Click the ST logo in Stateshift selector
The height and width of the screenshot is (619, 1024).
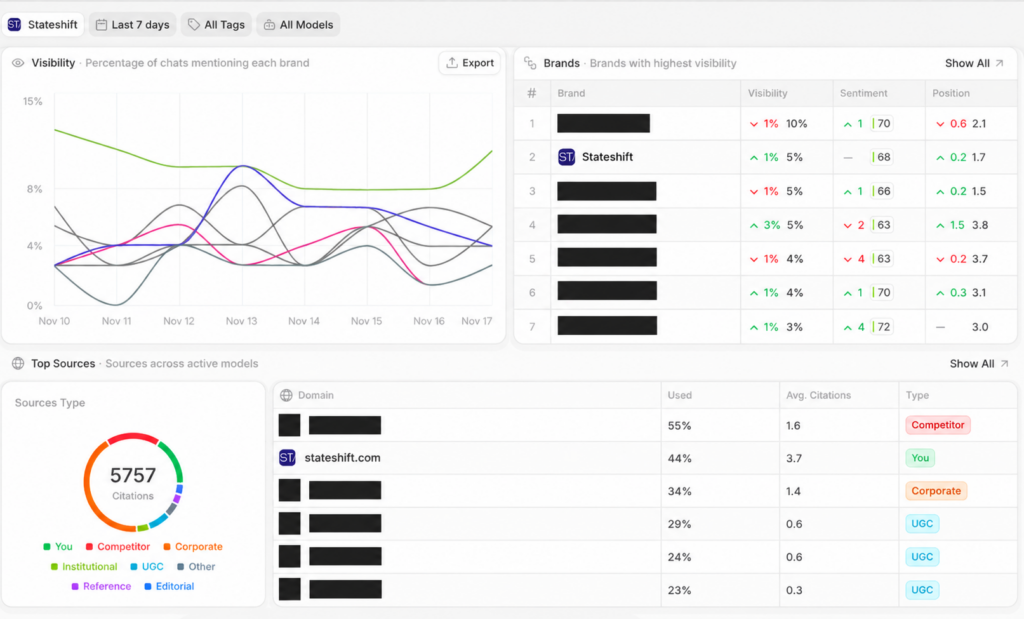pos(14,25)
